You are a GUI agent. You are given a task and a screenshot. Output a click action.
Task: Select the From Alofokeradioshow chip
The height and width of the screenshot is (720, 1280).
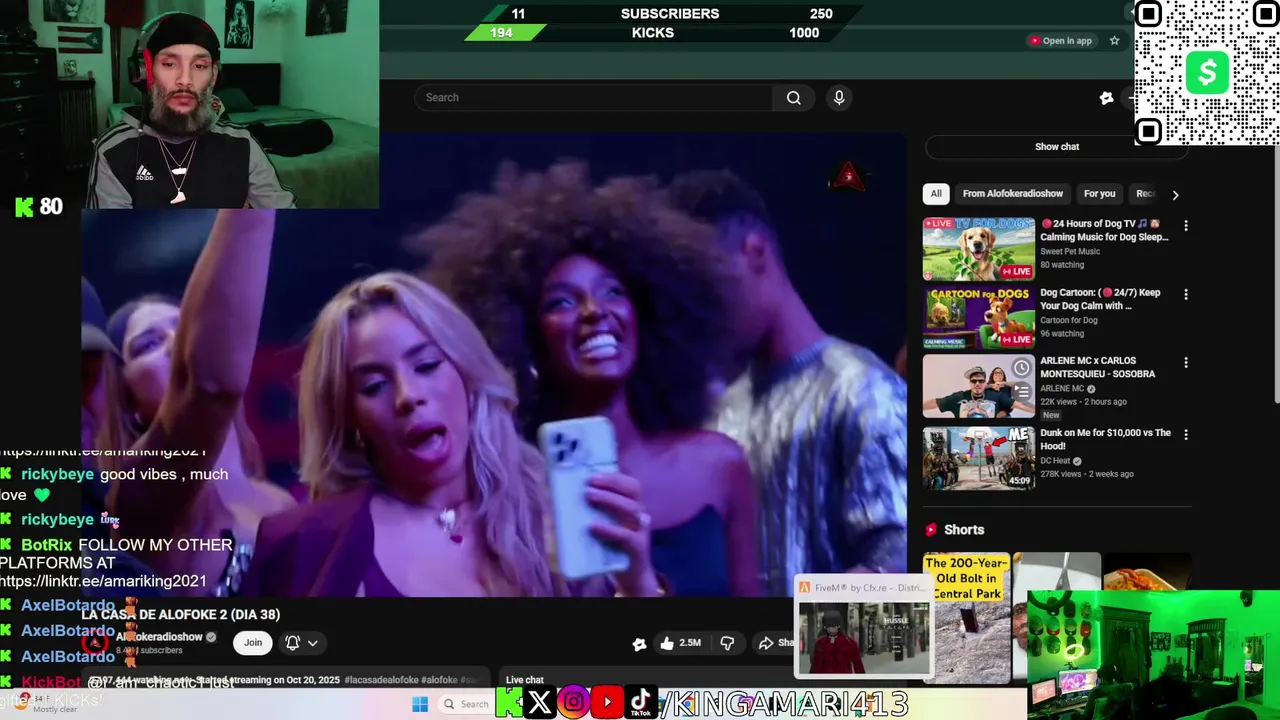(x=1013, y=194)
